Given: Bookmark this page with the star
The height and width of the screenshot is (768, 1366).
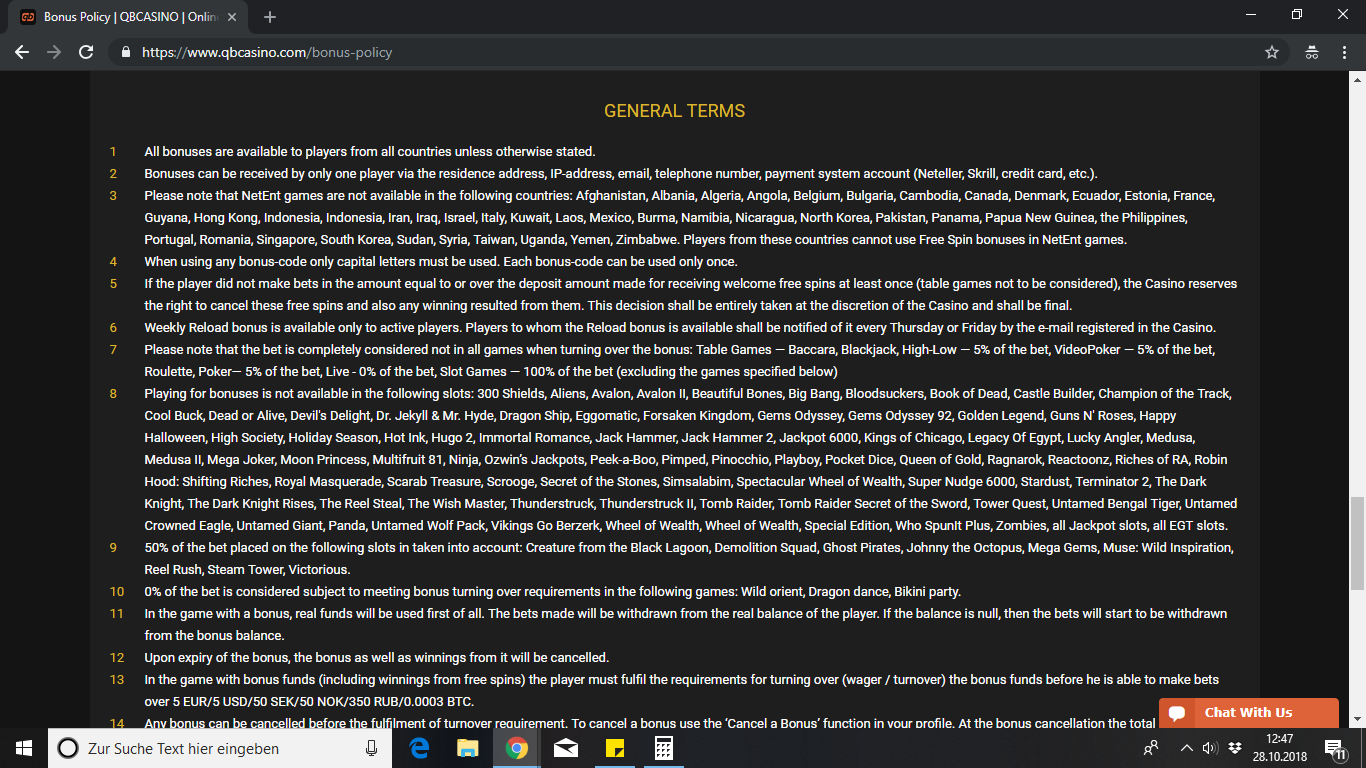Looking at the screenshot, I should click(1272, 52).
